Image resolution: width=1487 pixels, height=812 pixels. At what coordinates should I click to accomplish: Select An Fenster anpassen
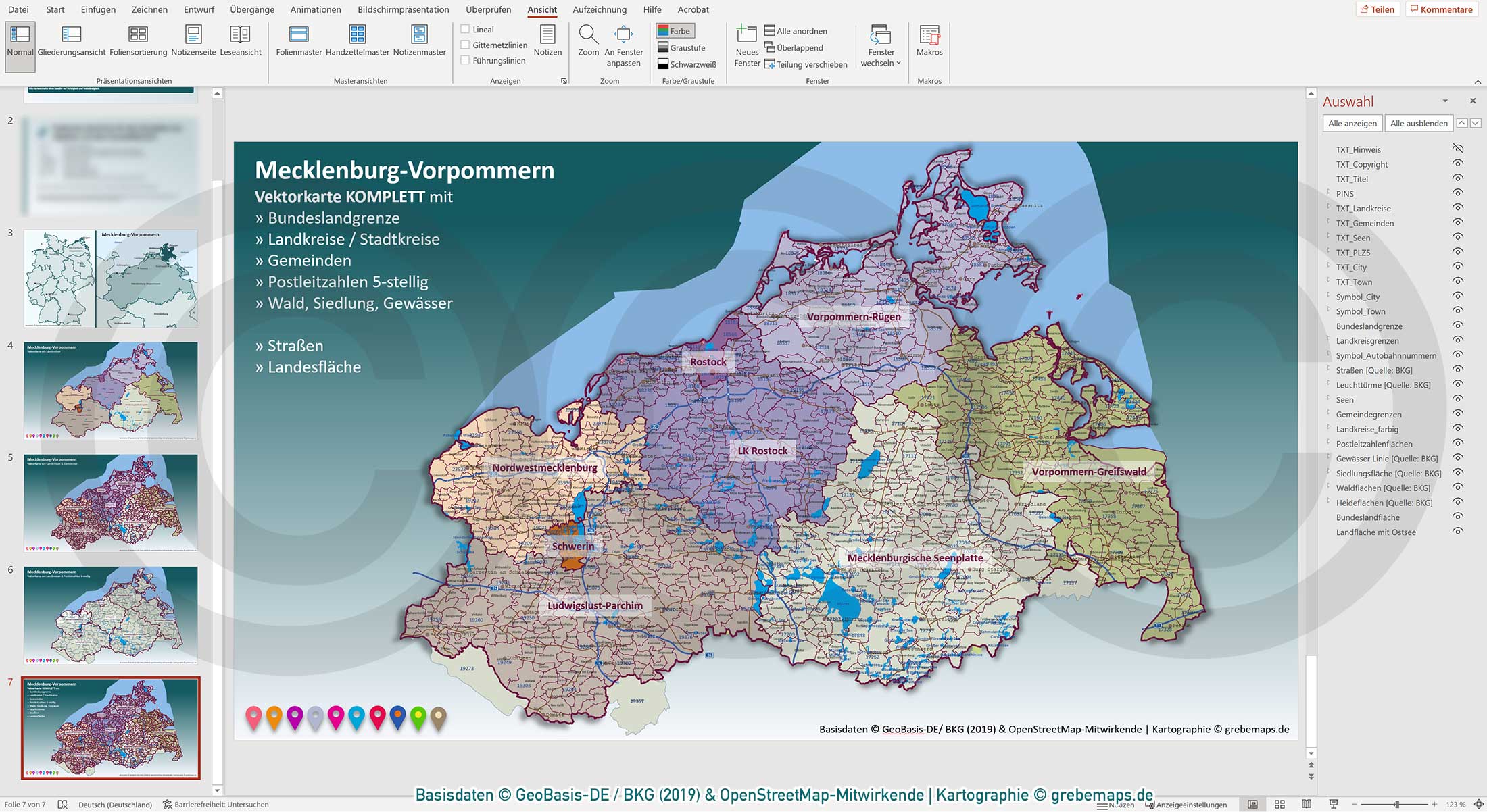tap(623, 47)
